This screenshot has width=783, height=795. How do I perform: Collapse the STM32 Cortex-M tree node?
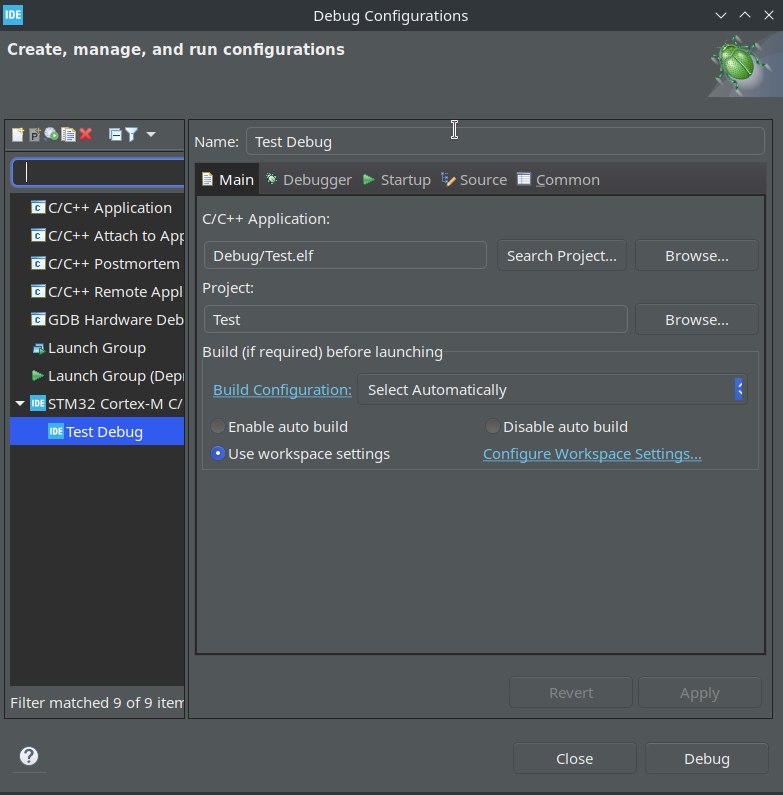pyautogui.click(x=20, y=404)
